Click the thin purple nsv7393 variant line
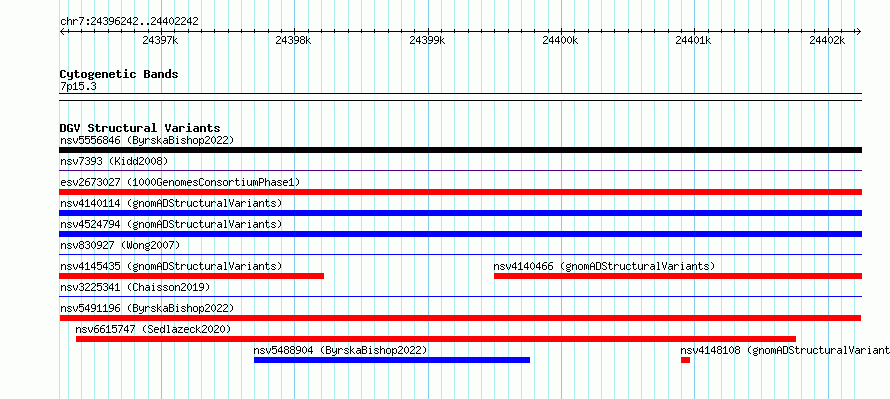The width and height of the screenshot is (890, 399). [x=460, y=170]
